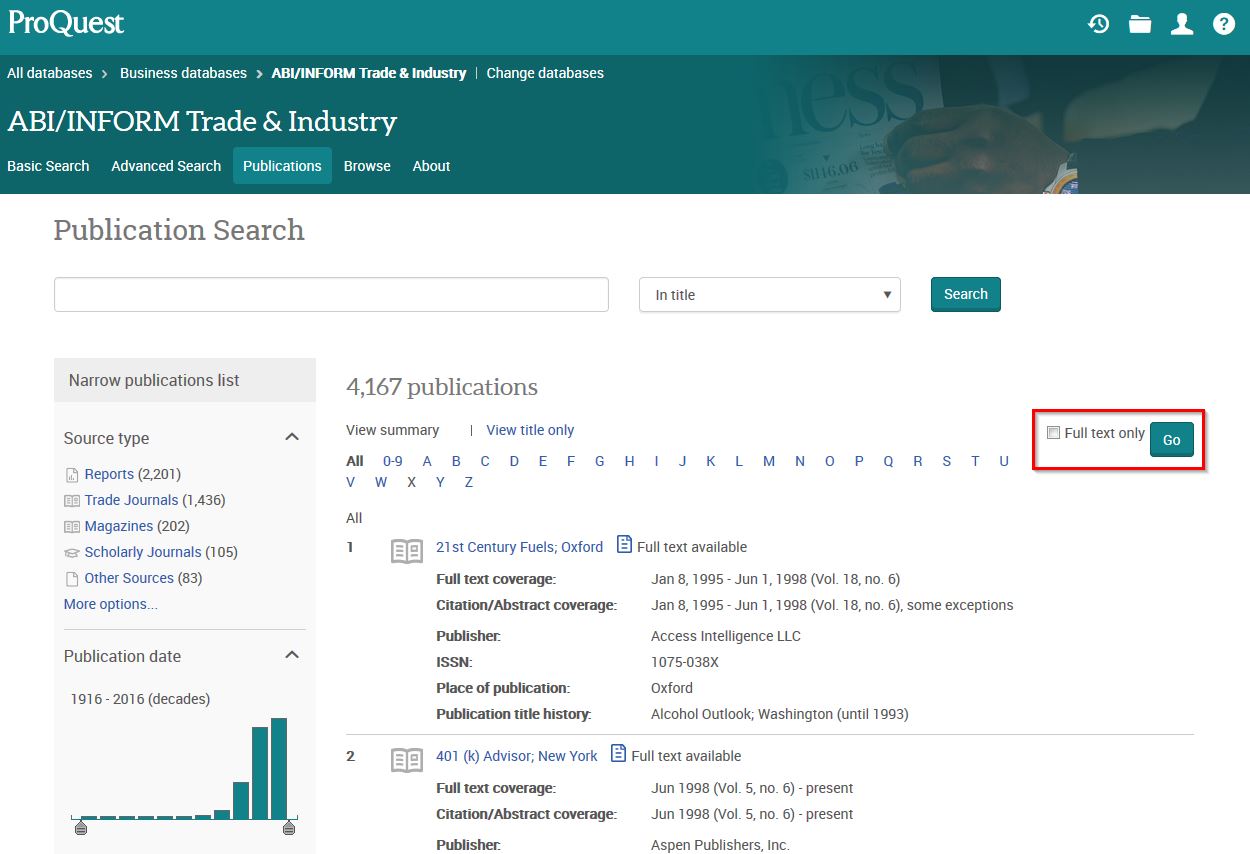Click the ISSN value 1075-038X
This screenshot has height=854, width=1250.
pyautogui.click(x=685, y=662)
